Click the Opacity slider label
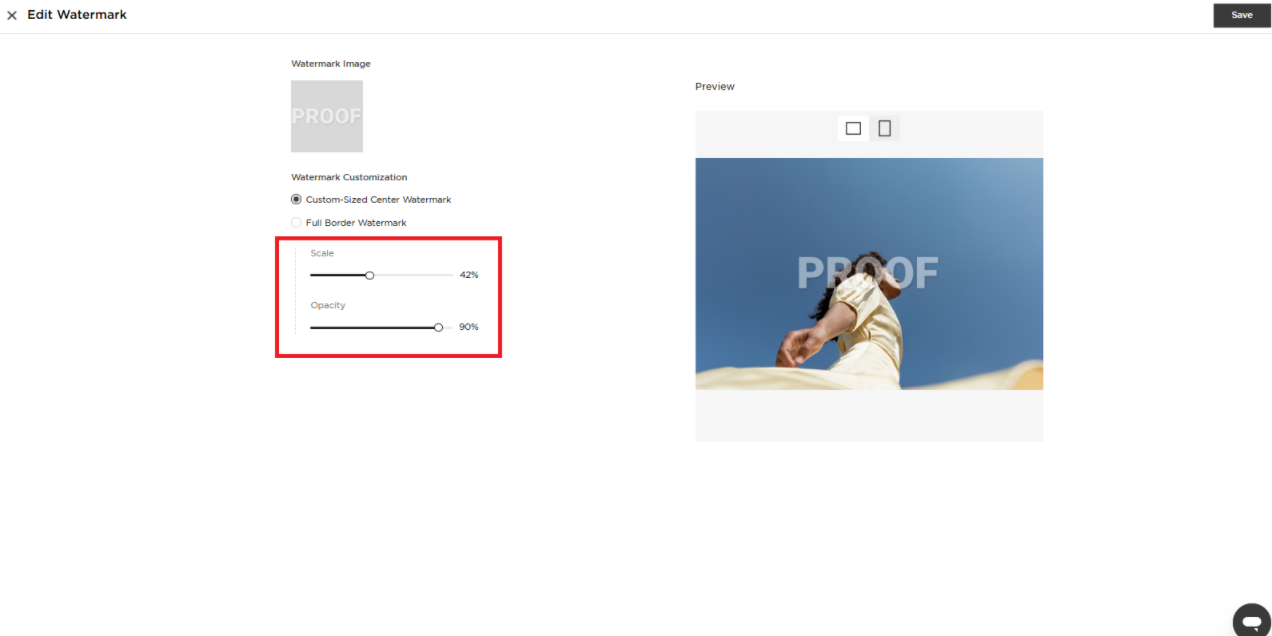 tap(327, 305)
